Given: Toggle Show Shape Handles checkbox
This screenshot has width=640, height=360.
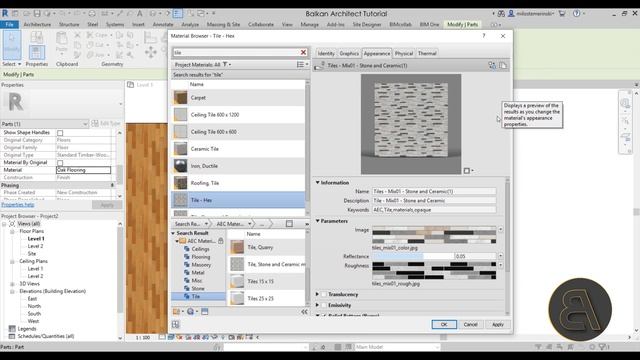Looking at the screenshot, I should pyautogui.click(x=60, y=133).
